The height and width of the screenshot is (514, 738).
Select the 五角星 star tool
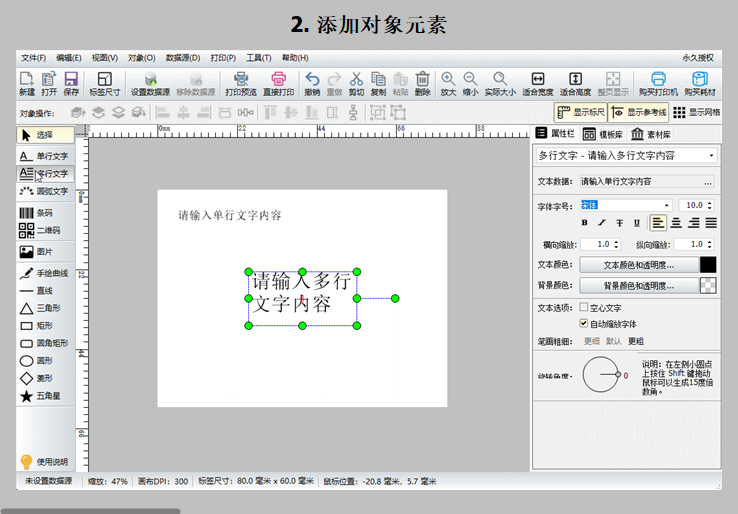pos(45,396)
